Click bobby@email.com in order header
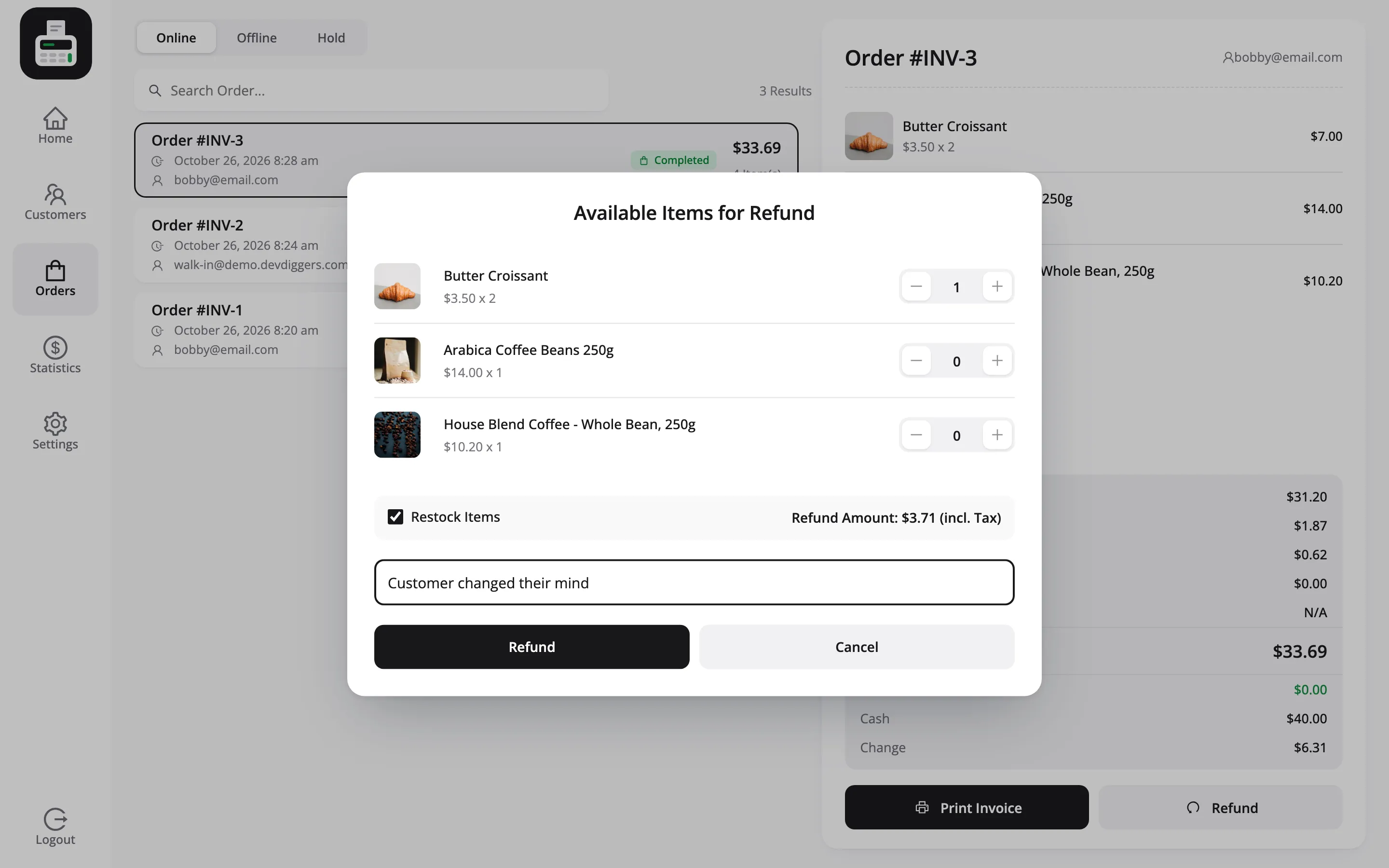Image resolution: width=1389 pixels, height=868 pixels. (x=1282, y=57)
